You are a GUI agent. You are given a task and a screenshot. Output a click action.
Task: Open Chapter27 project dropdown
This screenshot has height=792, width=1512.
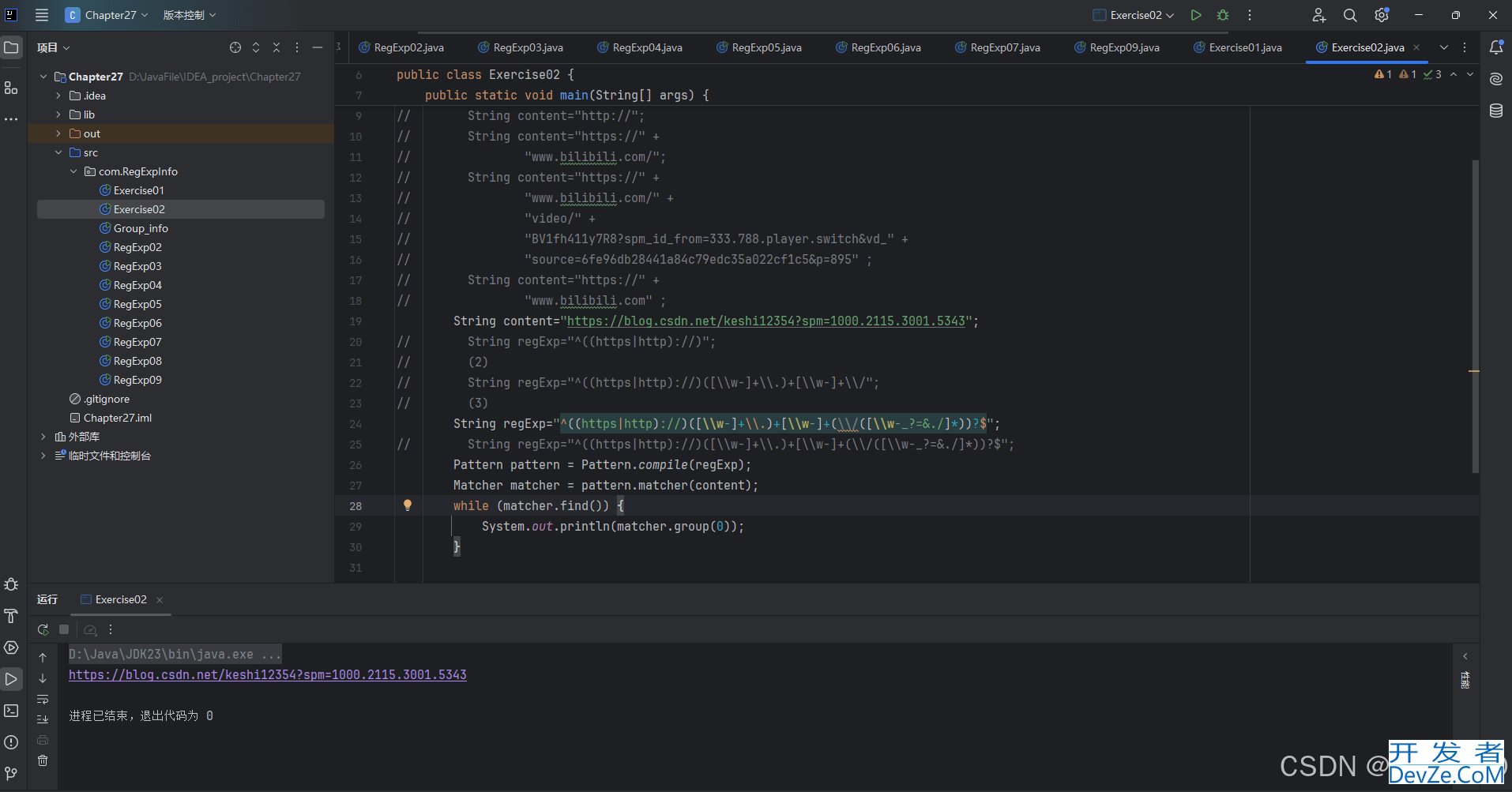pyautogui.click(x=107, y=15)
